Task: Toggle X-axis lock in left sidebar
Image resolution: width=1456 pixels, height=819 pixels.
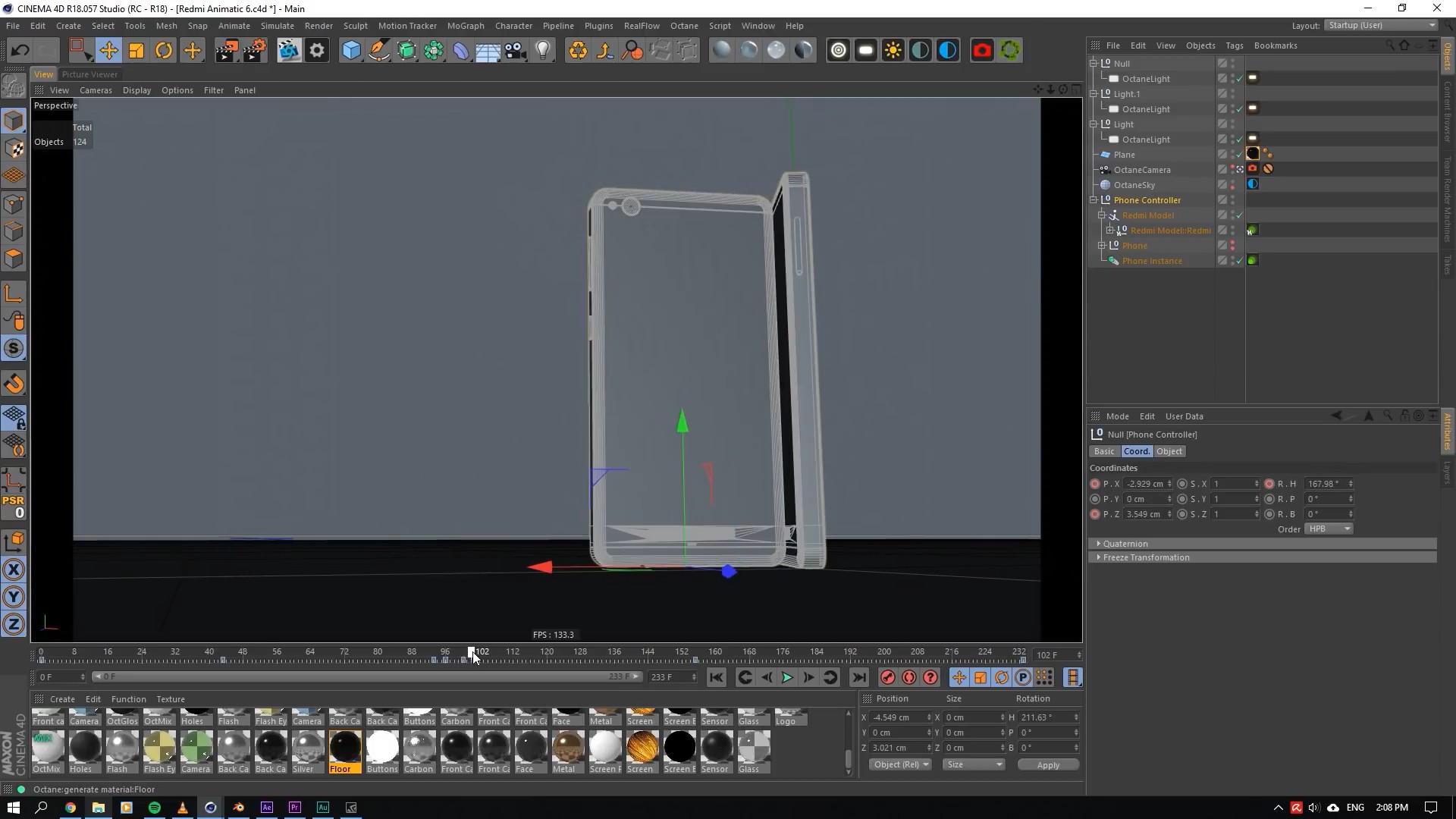Action: 14,570
